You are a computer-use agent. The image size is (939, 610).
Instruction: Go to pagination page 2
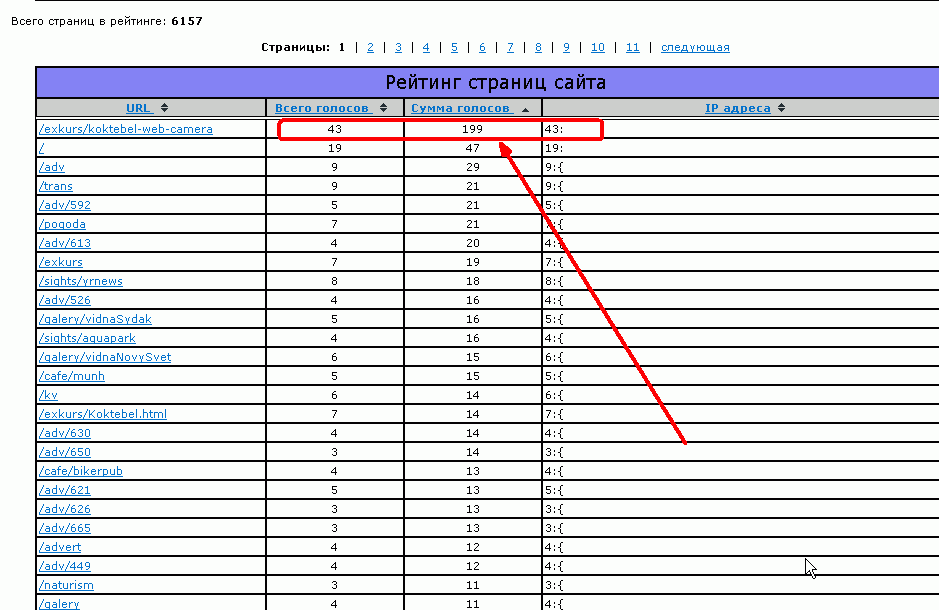pyautogui.click(x=370, y=47)
